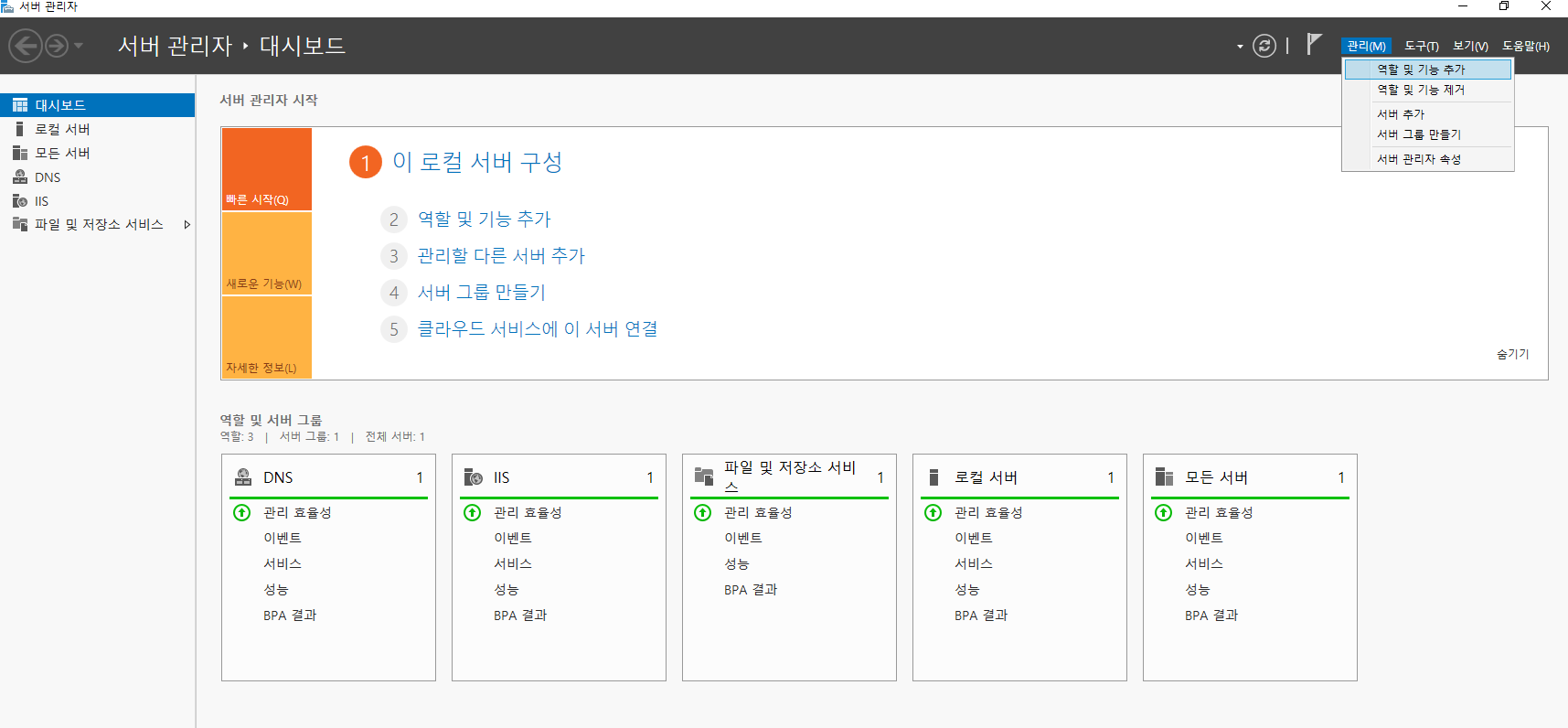
Task: Select the 자세한 정보(L) tile
Action: pyautogui.click(x=267, y=337)
